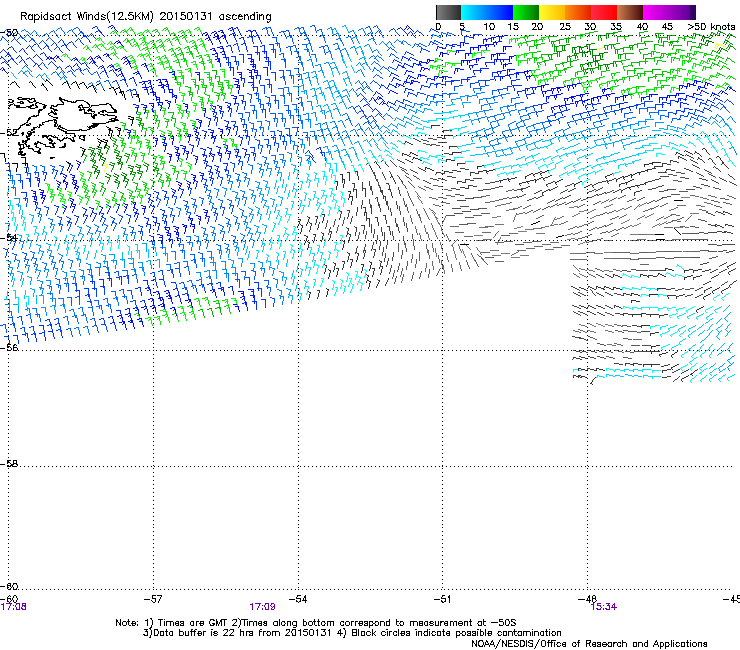Viewport: 740px width, 650px height.
Task: Click the green 15-20 knots legend swatch
Action: pos(526,12)
